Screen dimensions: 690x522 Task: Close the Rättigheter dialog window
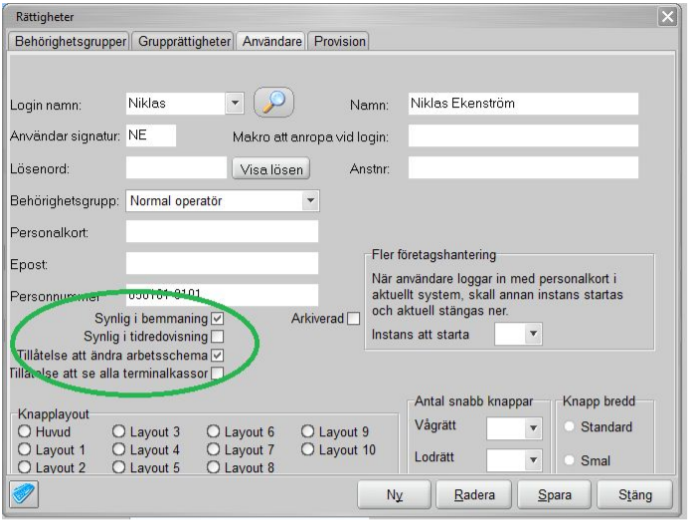pos(668,17)
